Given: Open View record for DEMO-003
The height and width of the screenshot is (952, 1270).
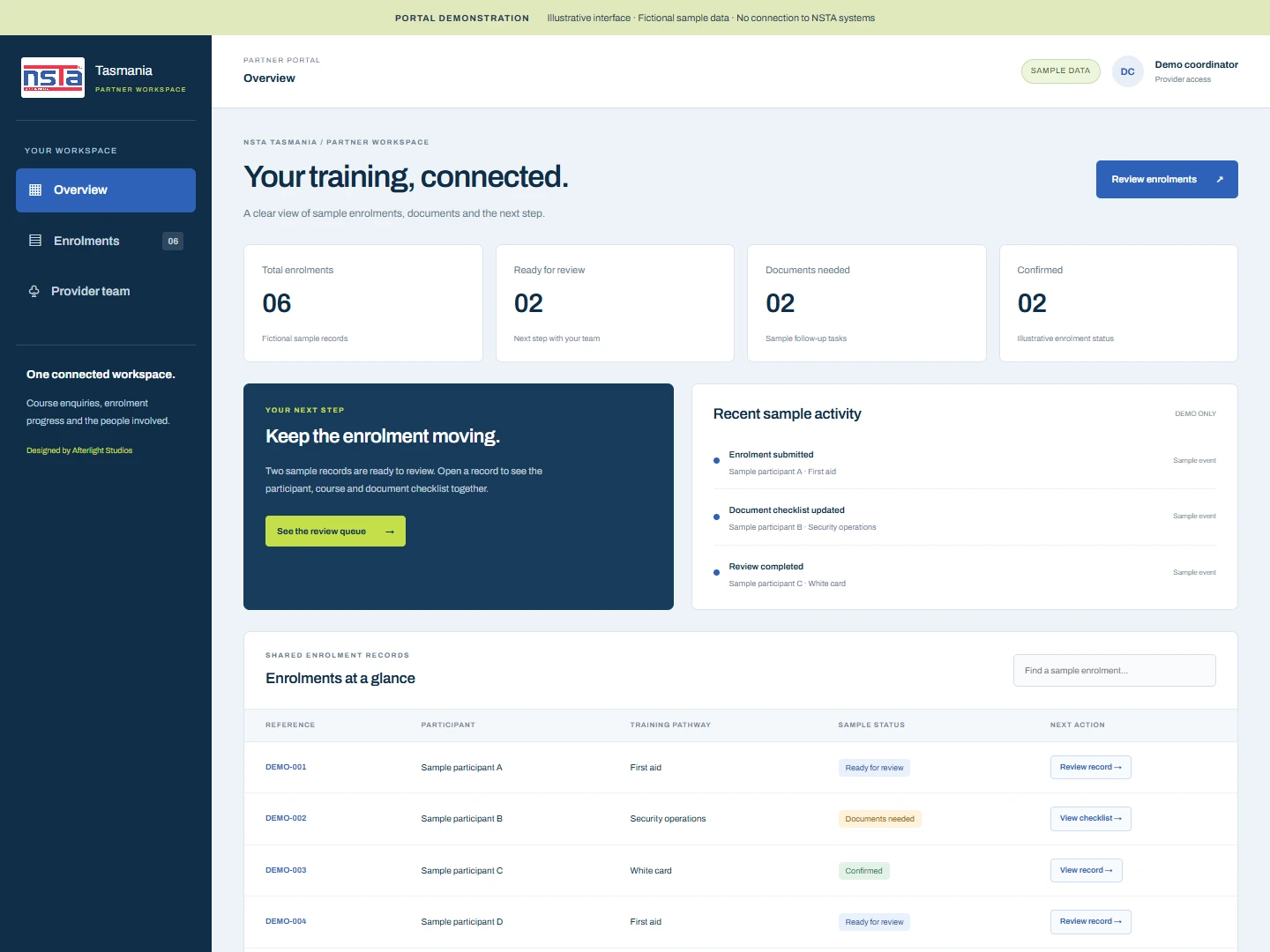Looking at the screenshot, I should pos(1086,871).
